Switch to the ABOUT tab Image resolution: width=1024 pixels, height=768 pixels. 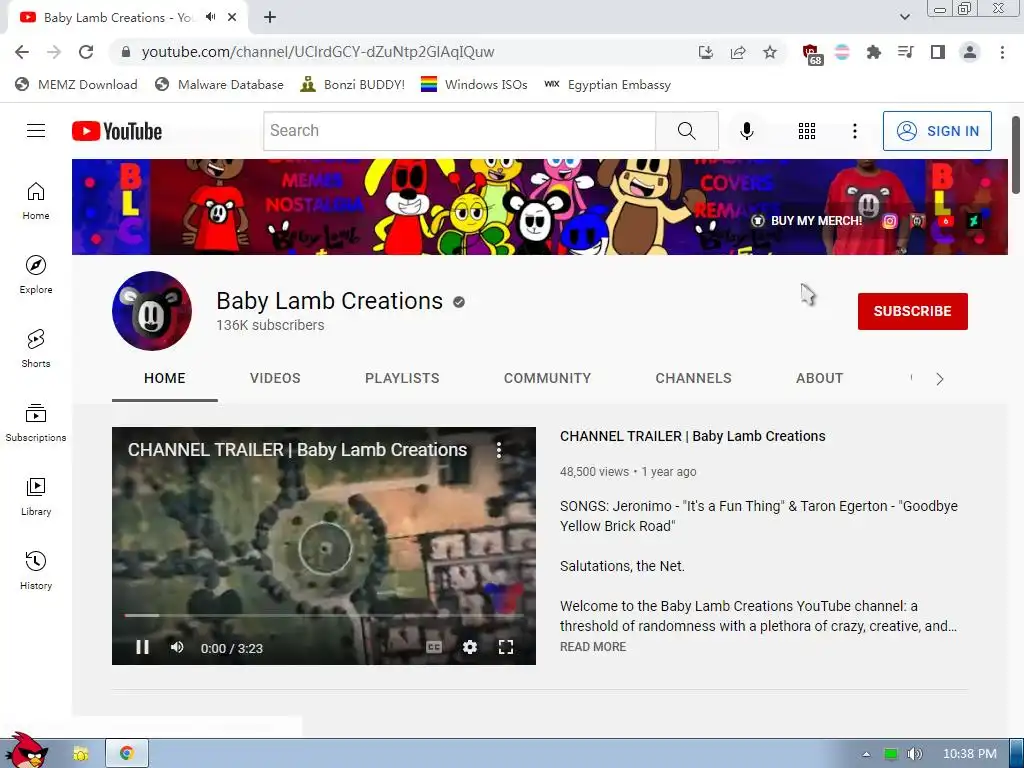tap(820, 378)
